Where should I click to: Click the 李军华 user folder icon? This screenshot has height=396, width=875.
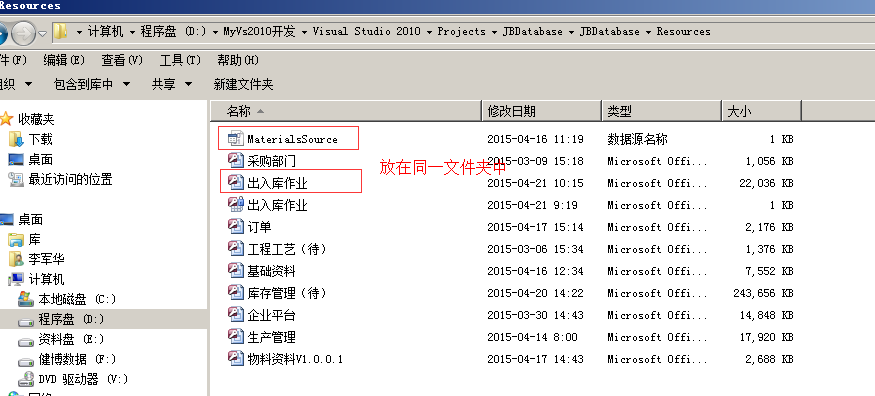pos(16,259)
